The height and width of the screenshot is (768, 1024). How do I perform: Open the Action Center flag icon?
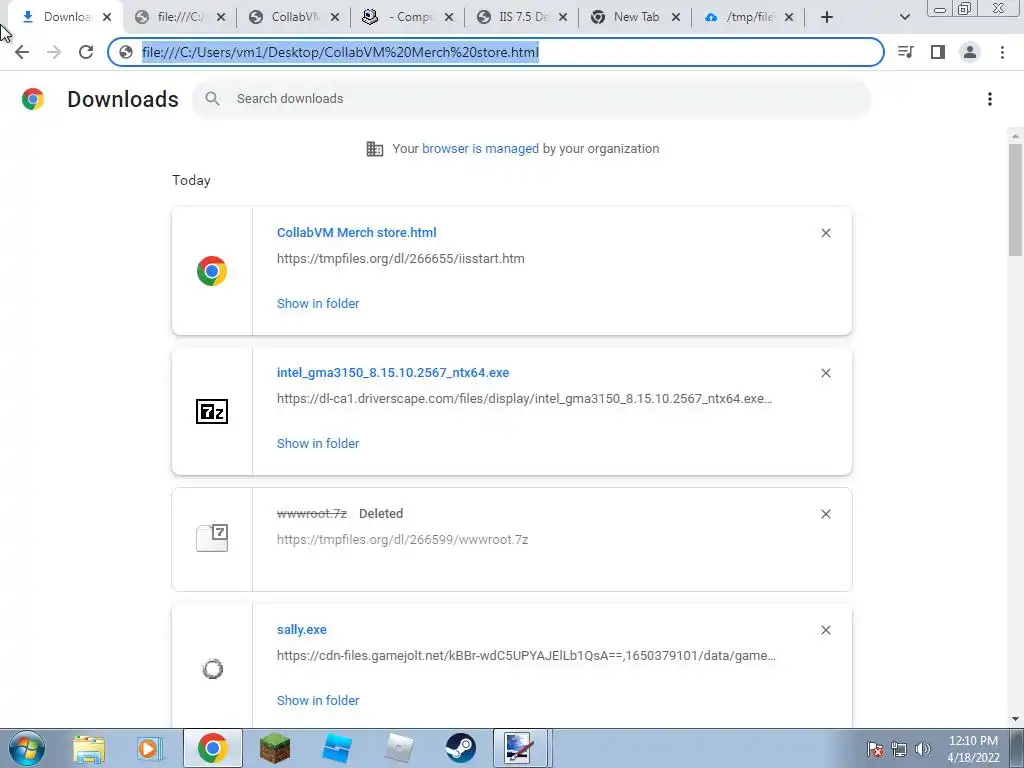click(875, 749)
